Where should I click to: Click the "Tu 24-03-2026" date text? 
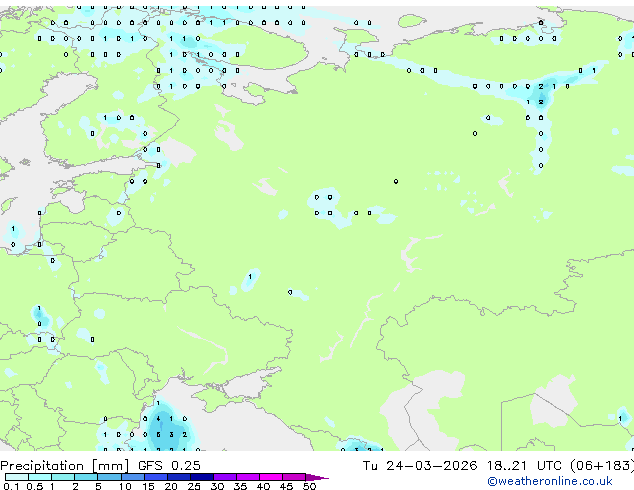click(x=420, y=466)
